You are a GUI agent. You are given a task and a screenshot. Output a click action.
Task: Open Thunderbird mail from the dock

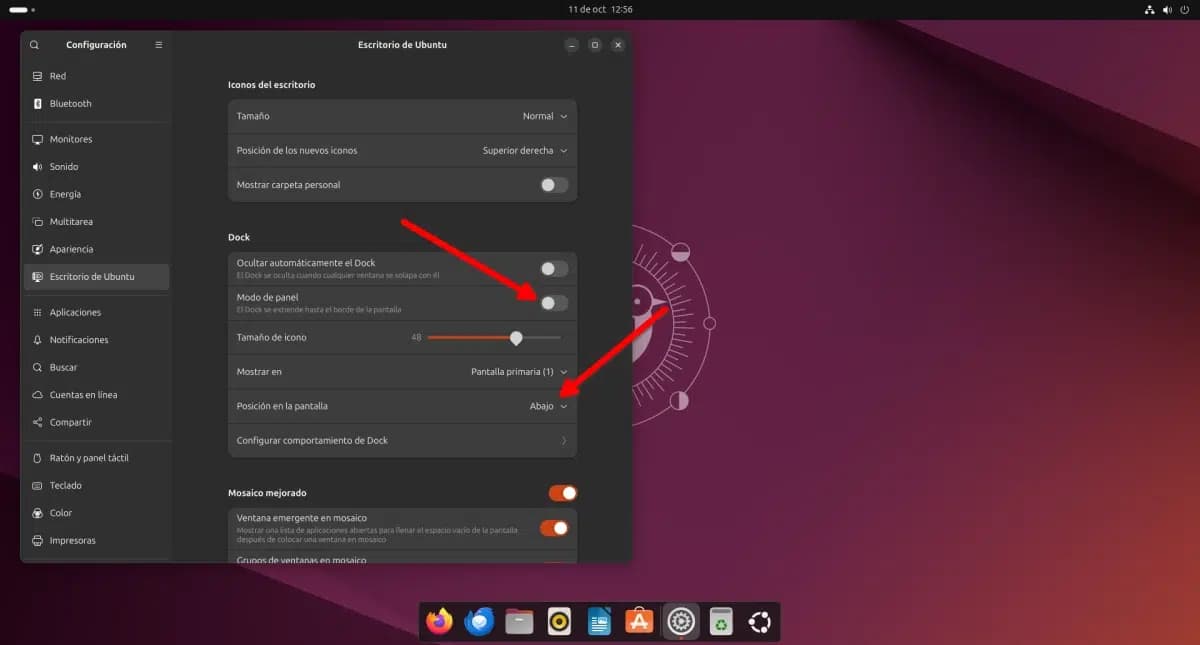click(x=479, y=622)
